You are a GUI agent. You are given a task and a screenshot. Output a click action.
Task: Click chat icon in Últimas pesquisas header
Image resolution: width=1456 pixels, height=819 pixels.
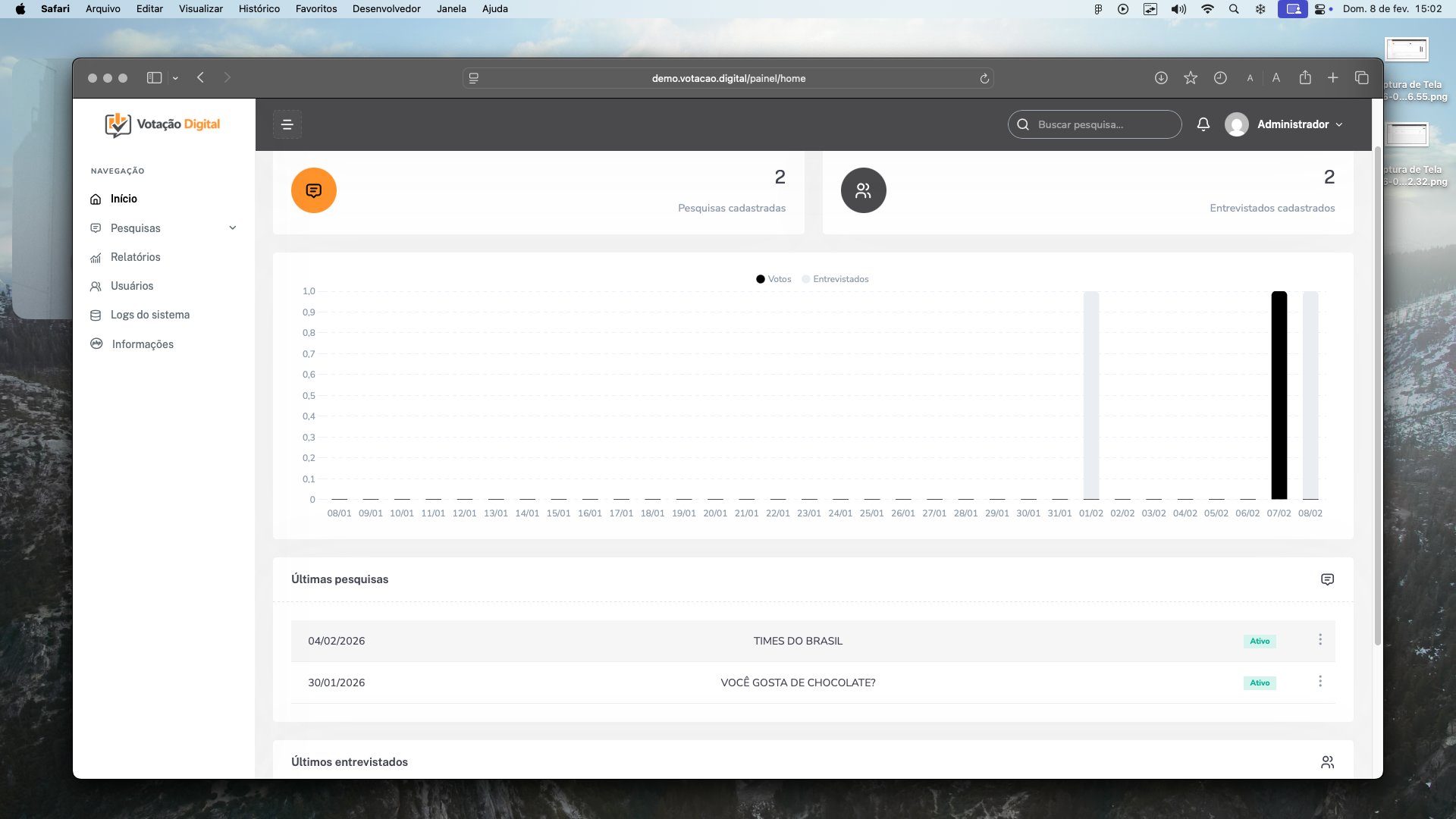(1327, 579)
